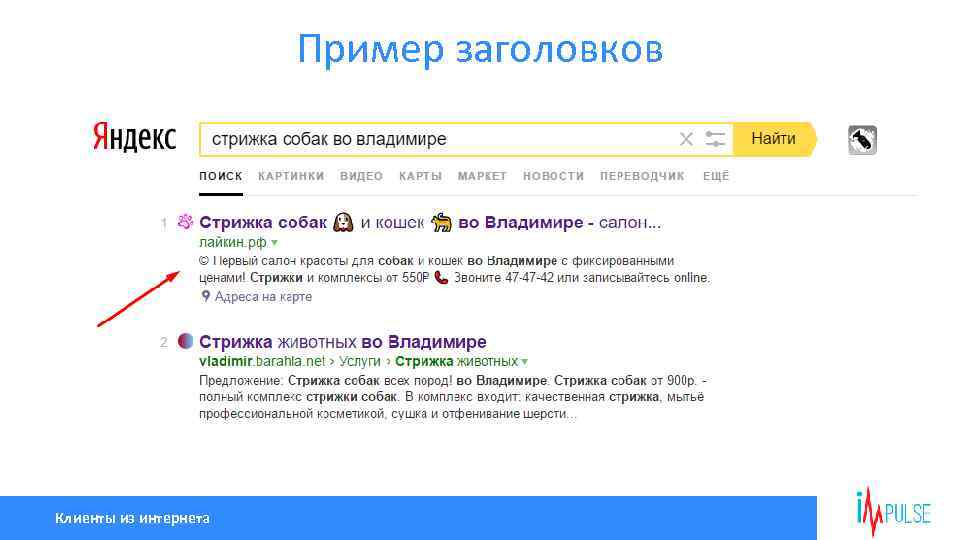960x540 pixels.
Task: Open result Стрижка животных во Владимире
Action: [343, 341]
